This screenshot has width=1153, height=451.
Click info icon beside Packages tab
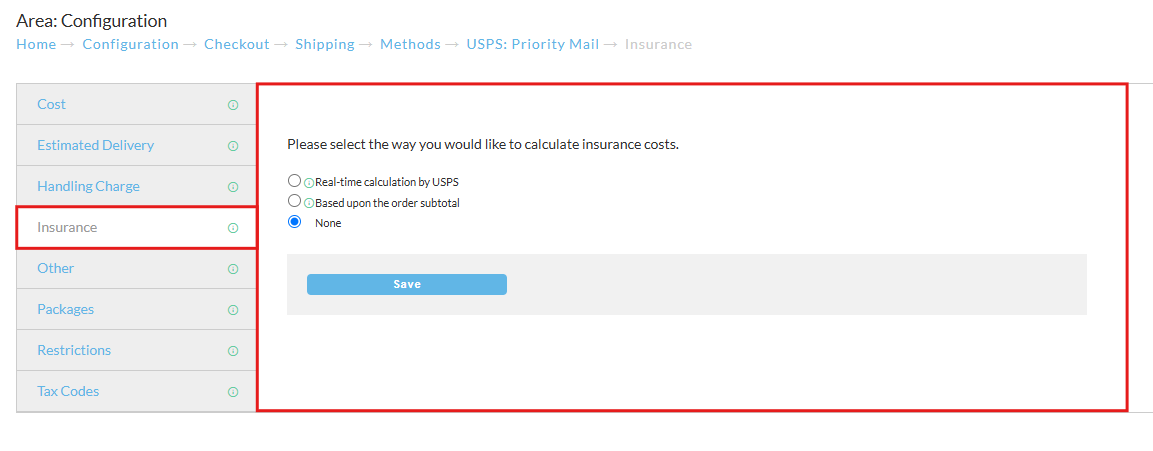pos(233,310)
